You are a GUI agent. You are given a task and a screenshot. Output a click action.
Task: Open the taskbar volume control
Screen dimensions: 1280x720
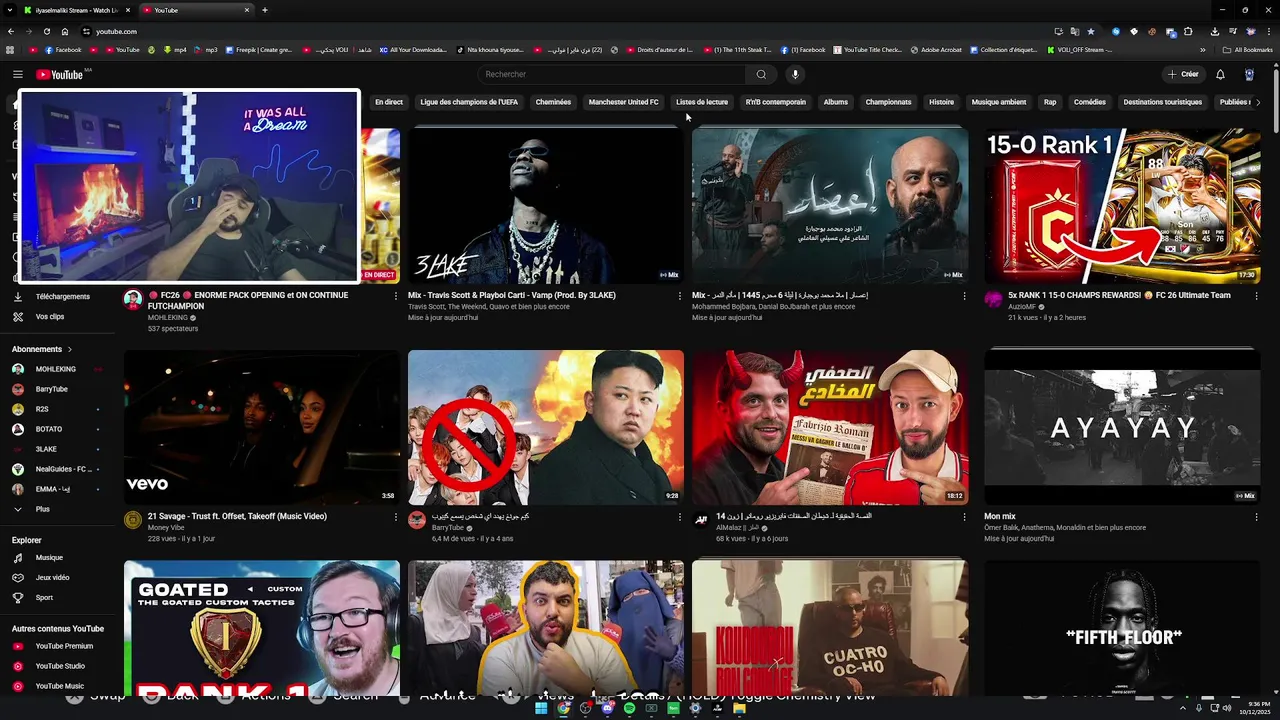point(1228,708)
